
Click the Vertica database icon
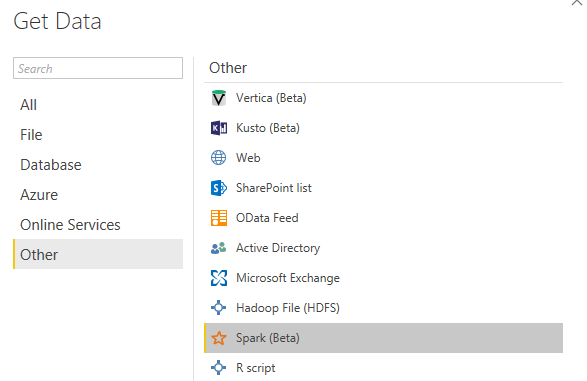219,98
